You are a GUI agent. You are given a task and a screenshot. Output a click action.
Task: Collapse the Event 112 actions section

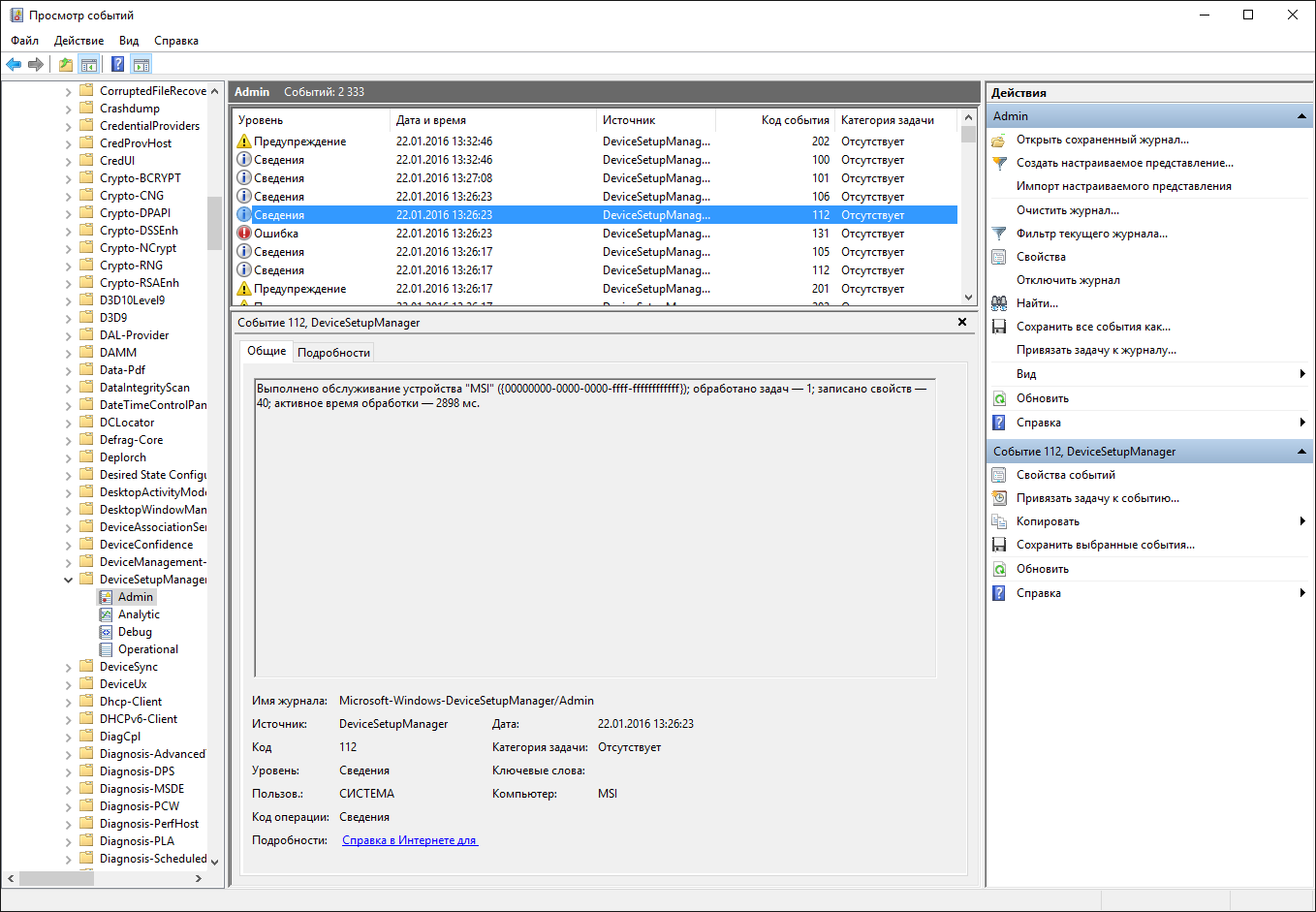click(x=1301, y=452)
